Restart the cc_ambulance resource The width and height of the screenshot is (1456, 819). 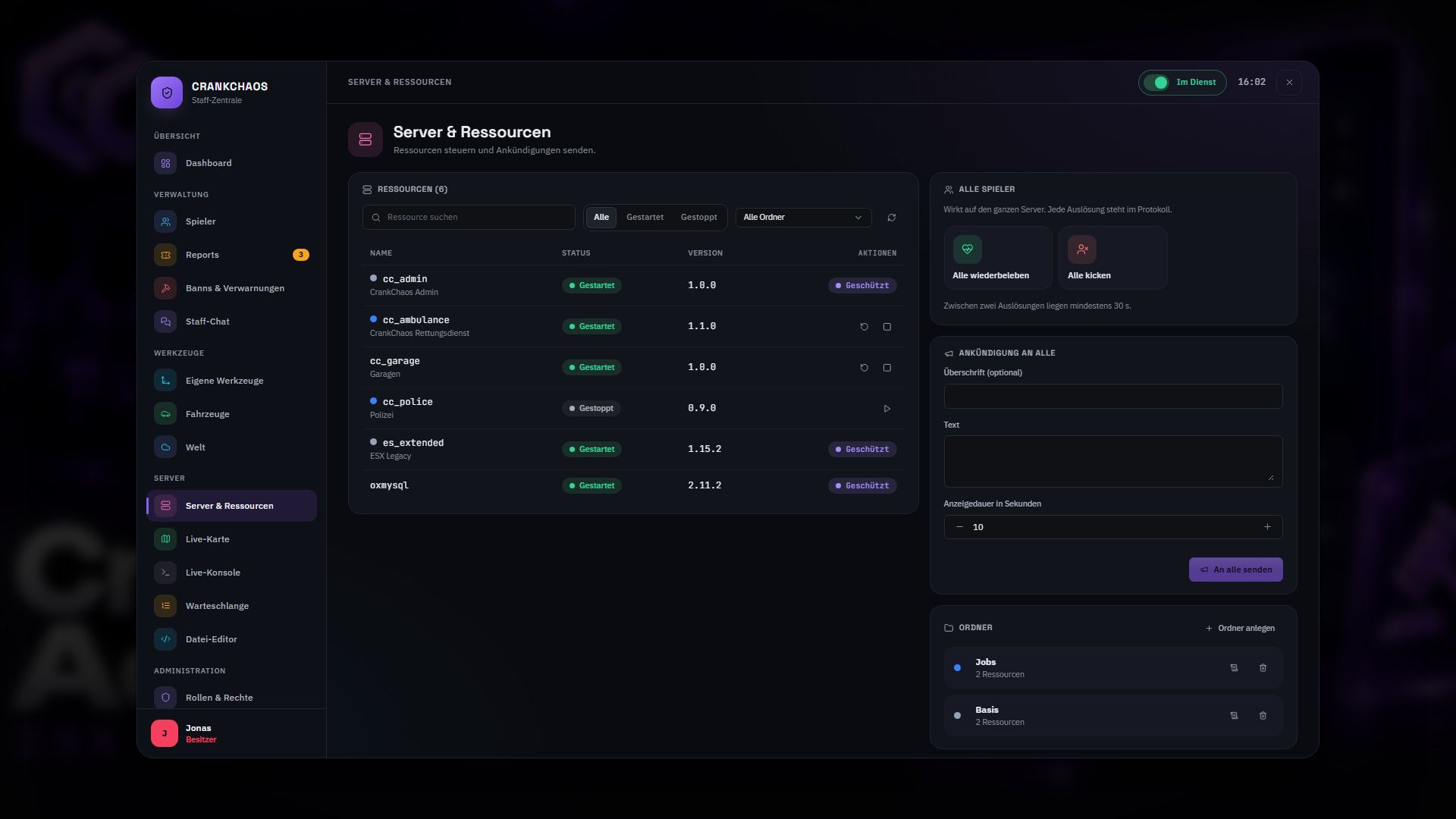pos(864,327)
